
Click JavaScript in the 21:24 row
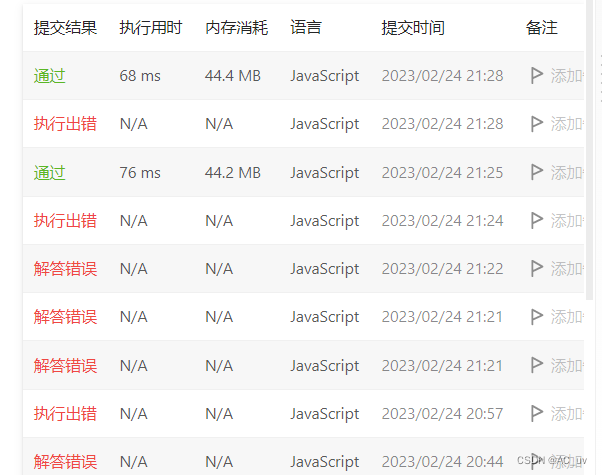click(x=325, y=221)
